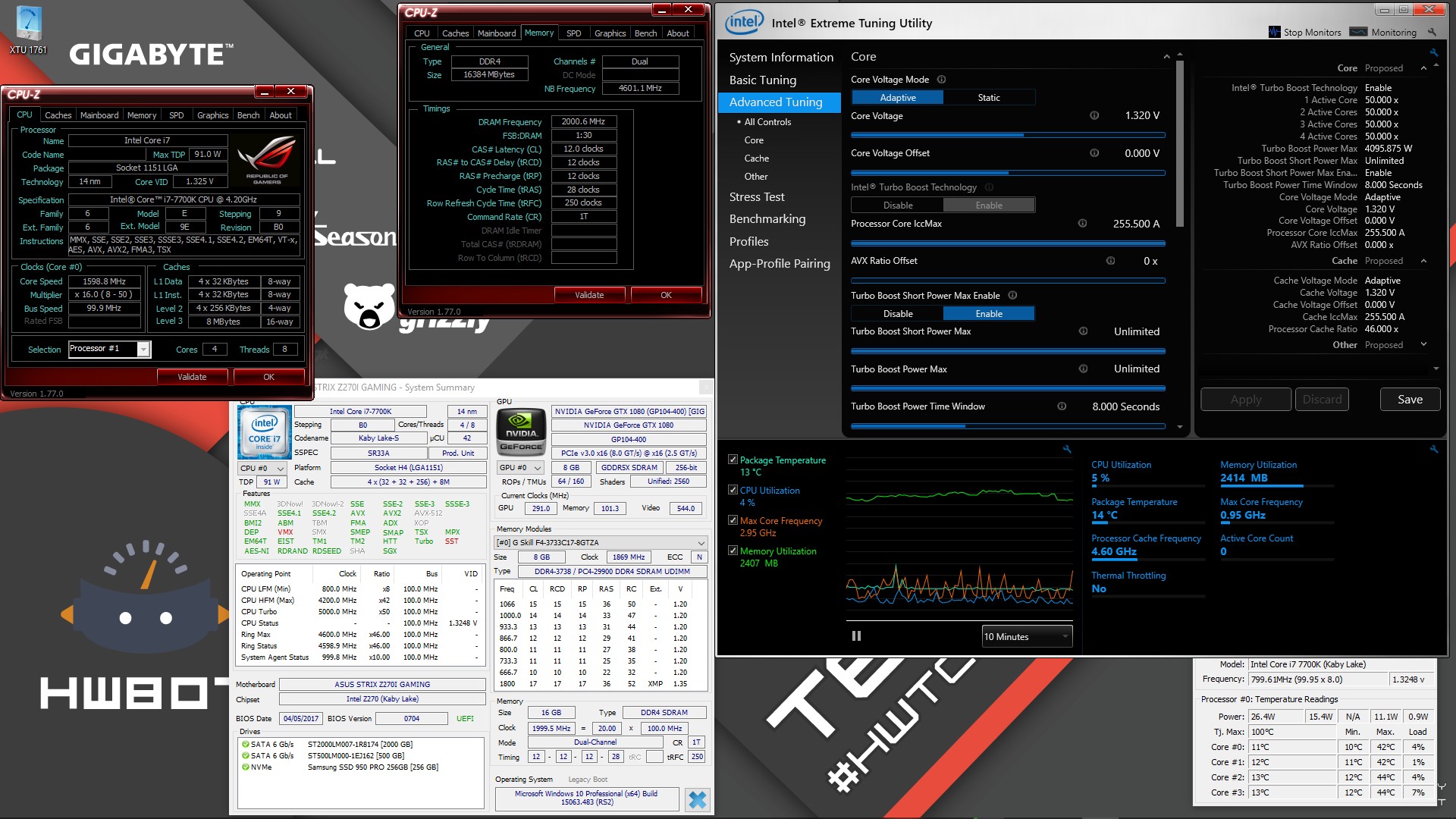Show info icon for Core Voltage Offset
Viewport: 1456px width, 819px height.
[x=1094, y=153]
